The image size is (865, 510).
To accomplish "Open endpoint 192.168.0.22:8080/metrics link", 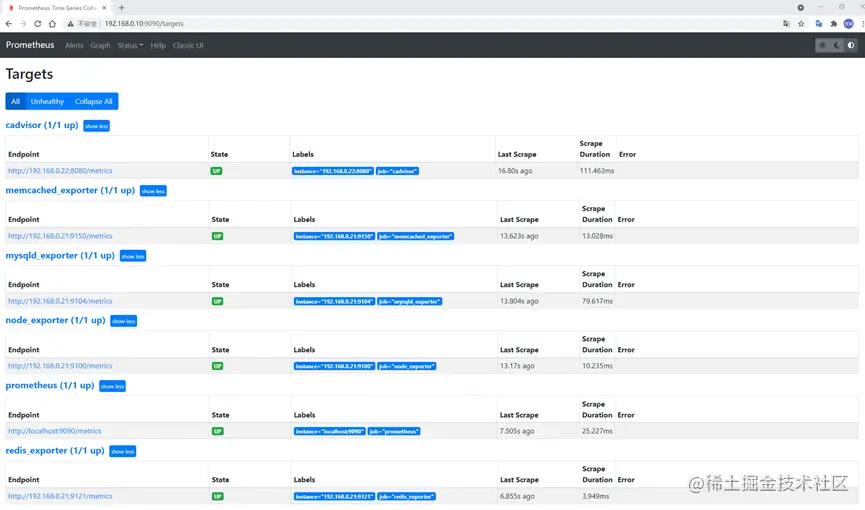I will click(x=60, y=171).
